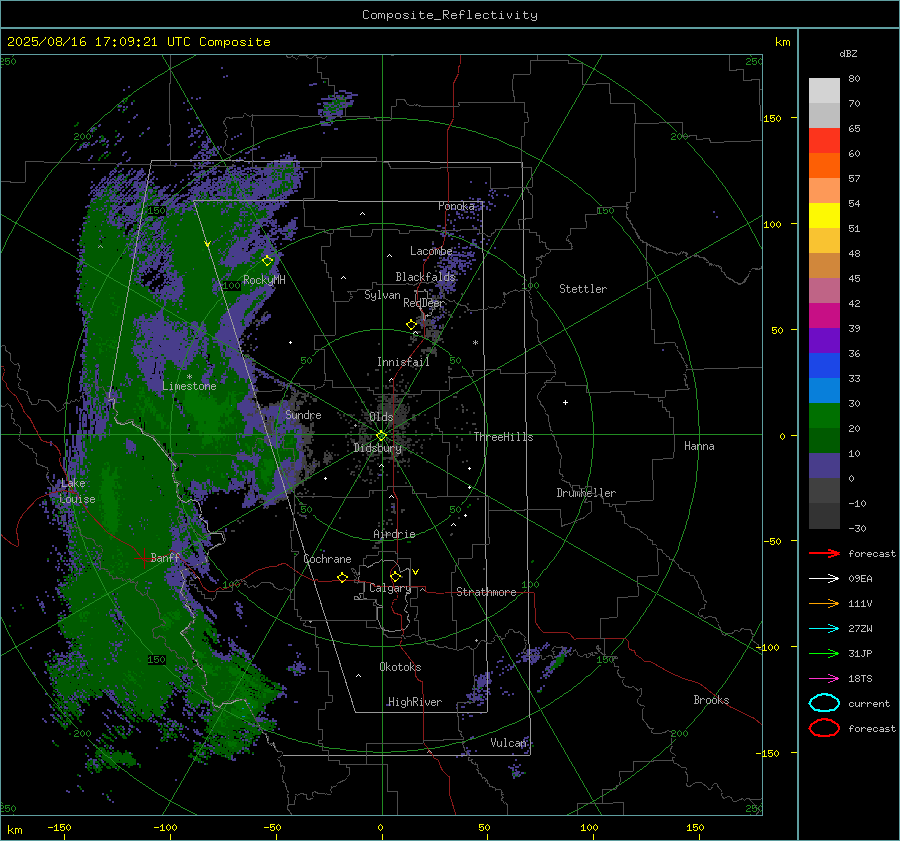The image size is (900, 841).
Task: Click the cyan 27ZW arrow icon
Action: [x=824, y=629]
